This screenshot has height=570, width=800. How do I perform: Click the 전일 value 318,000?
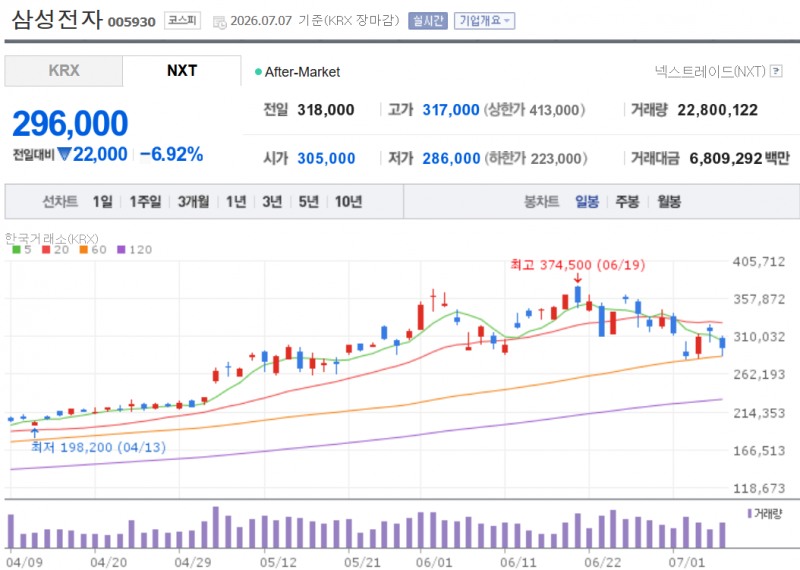point(326,110)
